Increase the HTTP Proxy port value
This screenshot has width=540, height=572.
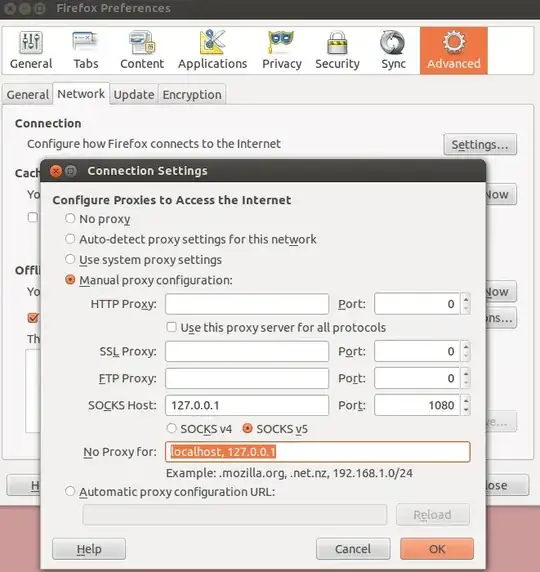click(x=466, y=299)
